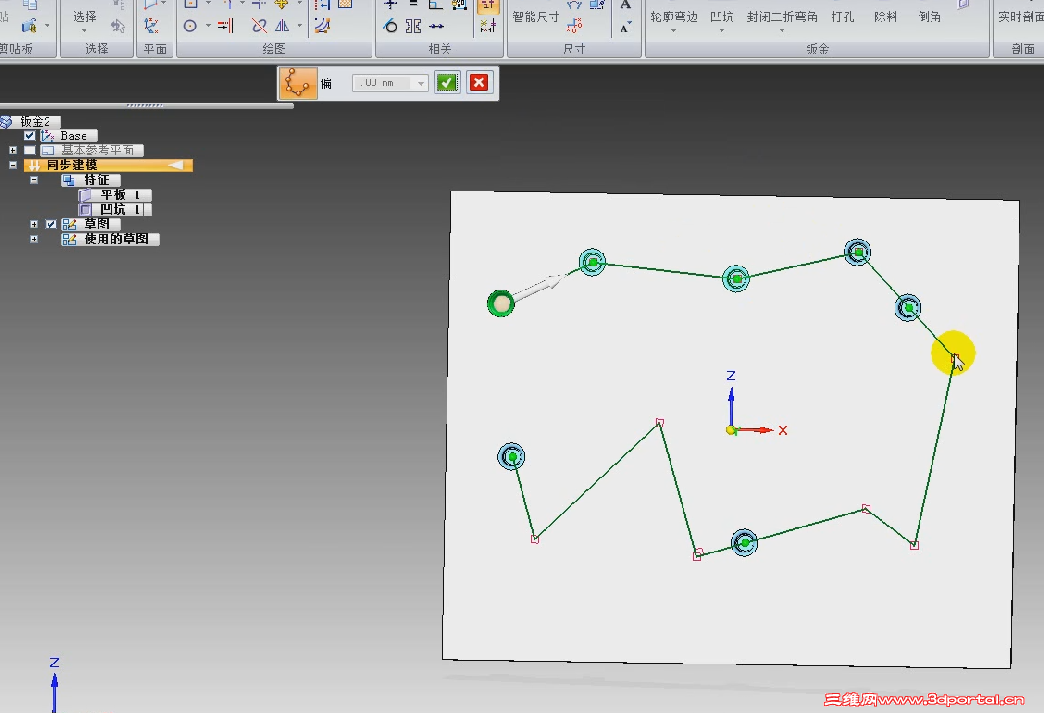The height and width of the screenshot is (713, 1044).
Task: Apply the horizontal/vertical arrows relationship icon
Action: tap(436, 26)
